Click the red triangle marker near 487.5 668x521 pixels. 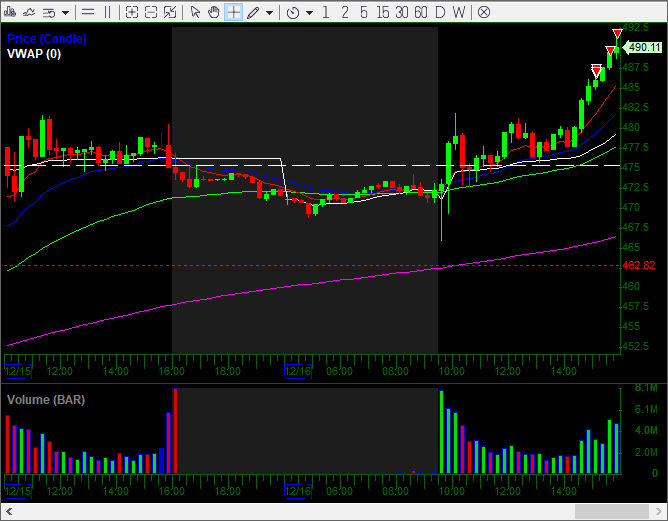596,71
